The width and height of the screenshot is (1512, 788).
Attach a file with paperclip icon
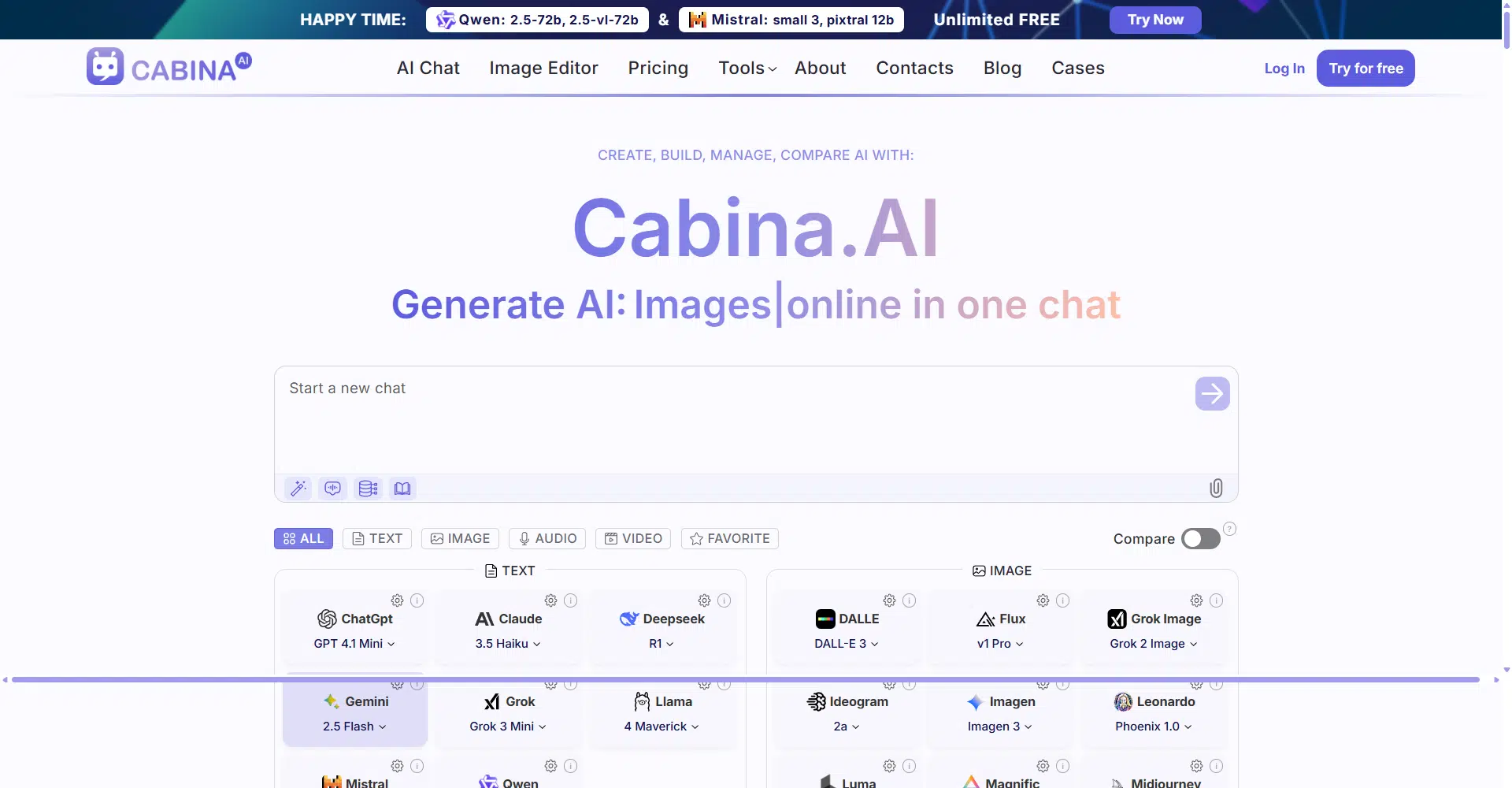tap(1216, 489)
